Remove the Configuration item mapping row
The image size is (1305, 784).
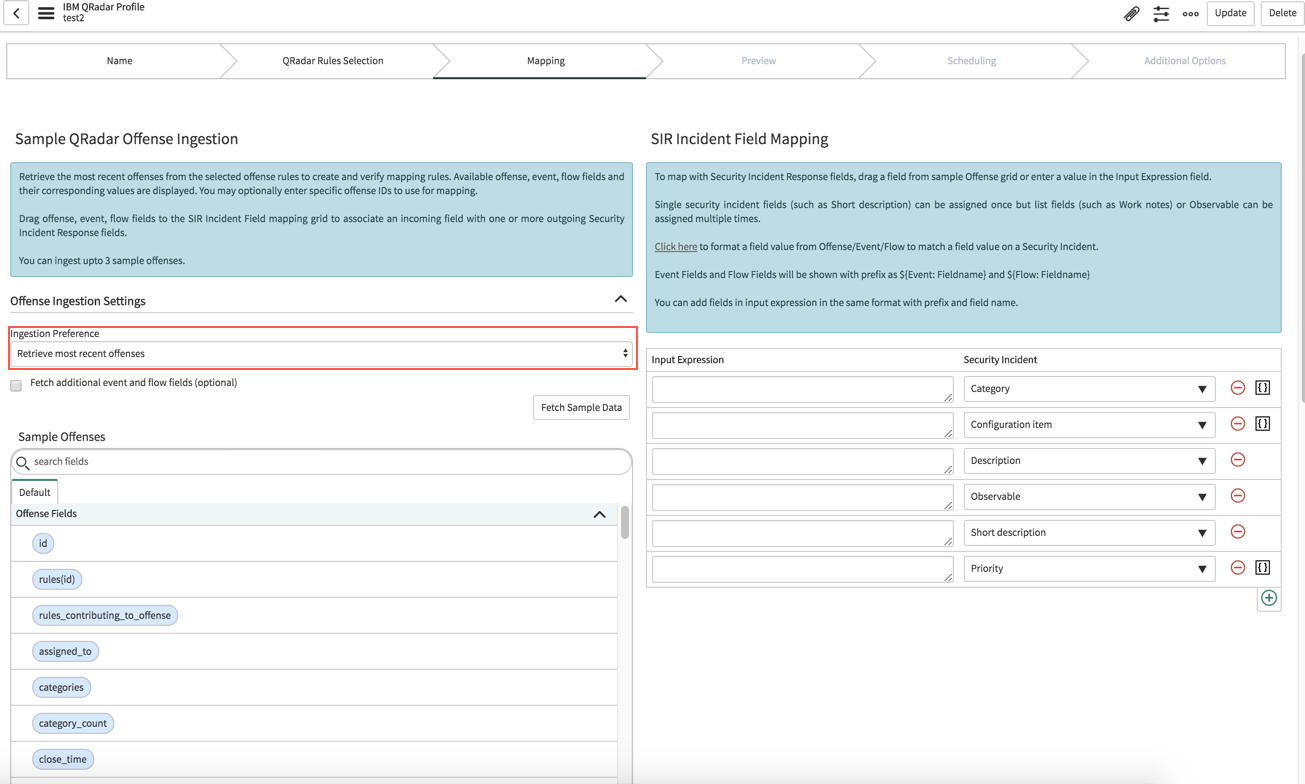1238,424
